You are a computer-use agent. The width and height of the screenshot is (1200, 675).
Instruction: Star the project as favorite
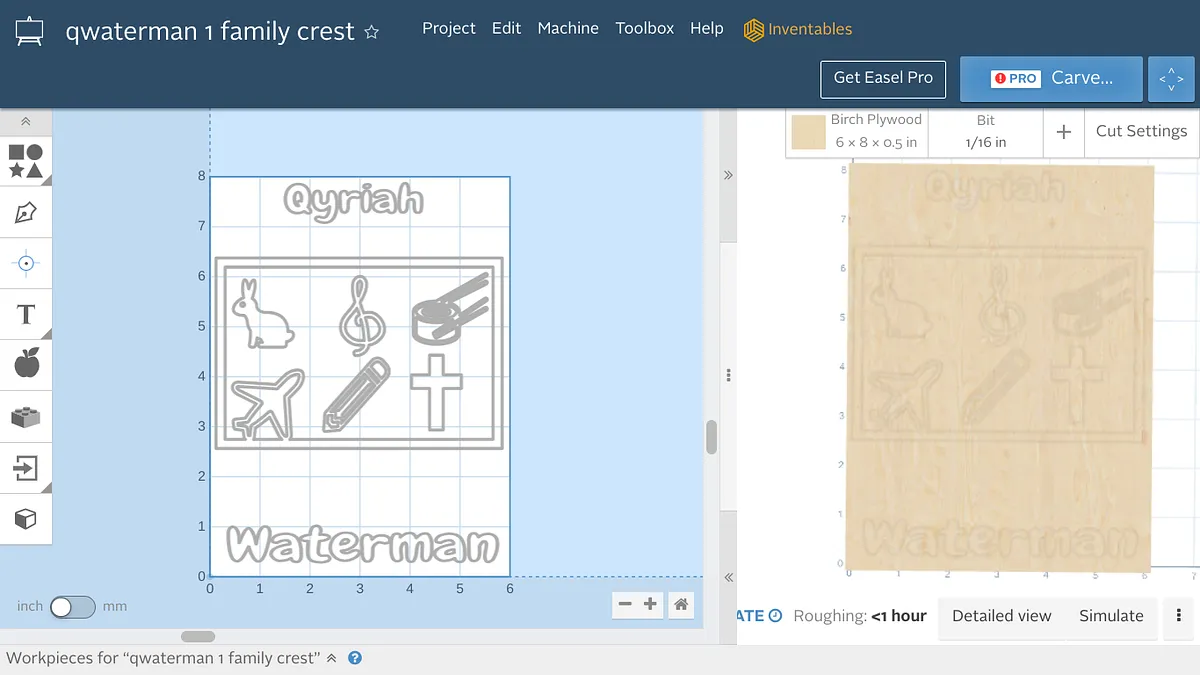tap(372, 32)
